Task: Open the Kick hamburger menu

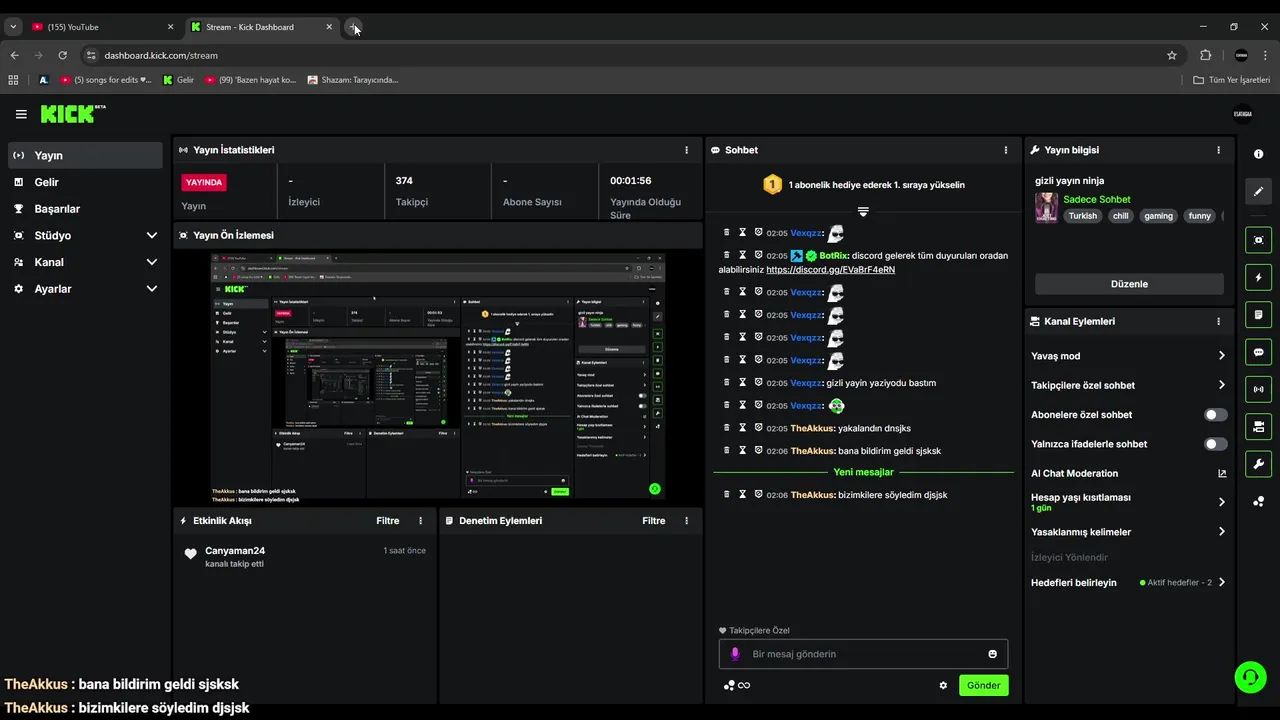Action: 21,114
